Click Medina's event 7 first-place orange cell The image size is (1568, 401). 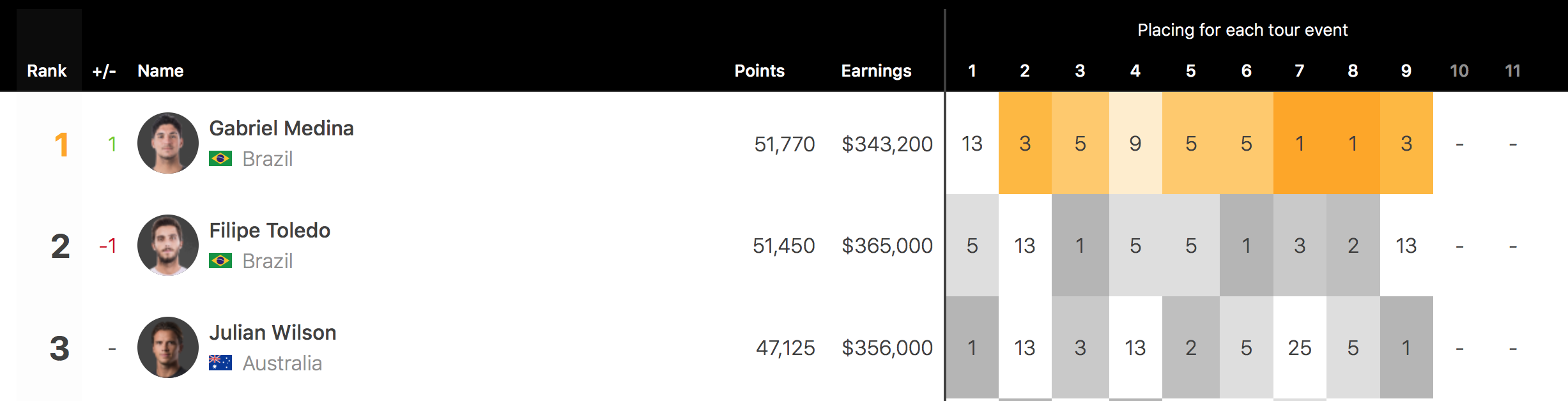coord(1300,144)
